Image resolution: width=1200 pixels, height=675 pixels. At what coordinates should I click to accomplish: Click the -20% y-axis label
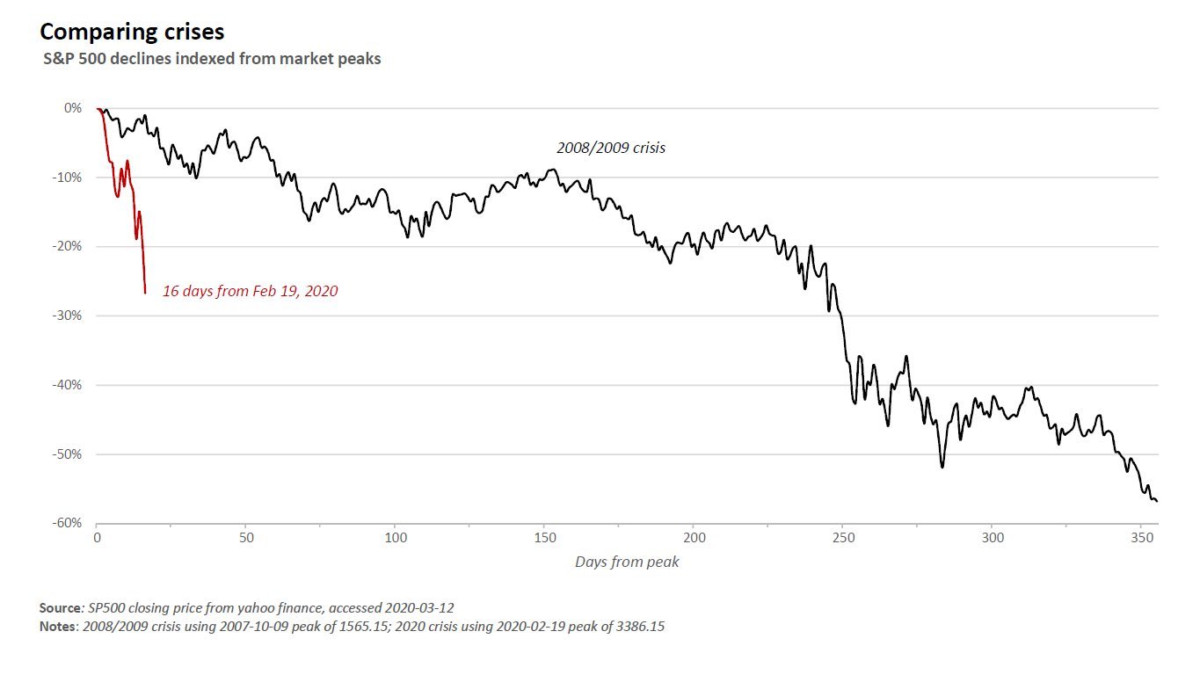point(67,246)
